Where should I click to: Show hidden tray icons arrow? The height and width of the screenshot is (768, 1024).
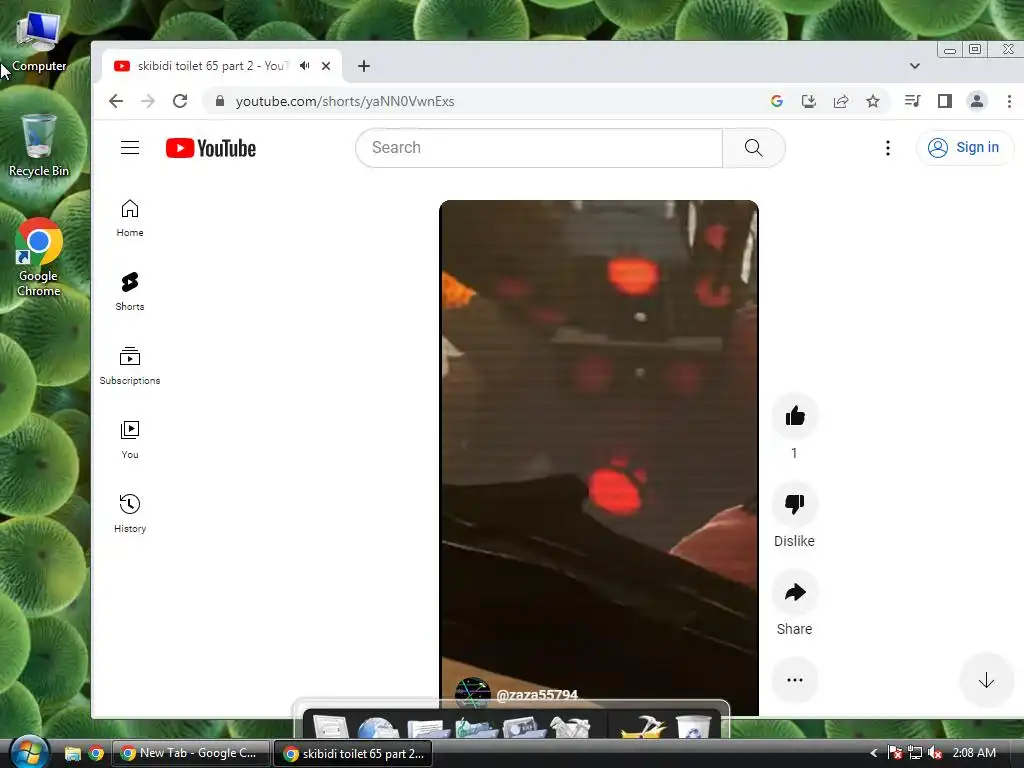click(x=874, y=753)
